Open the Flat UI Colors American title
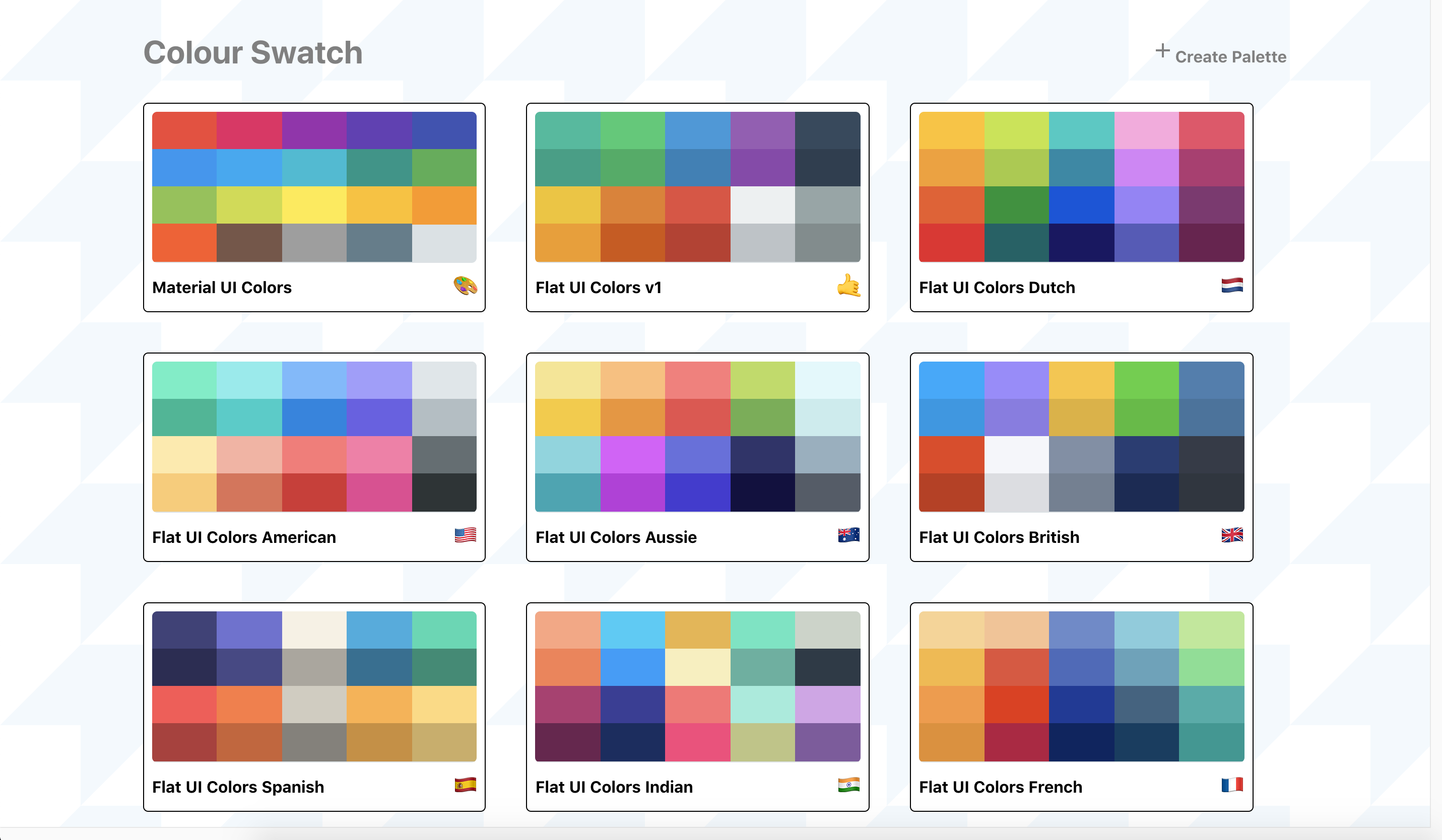Viewport: 1442px width, 840px height. tap(244, 537)
